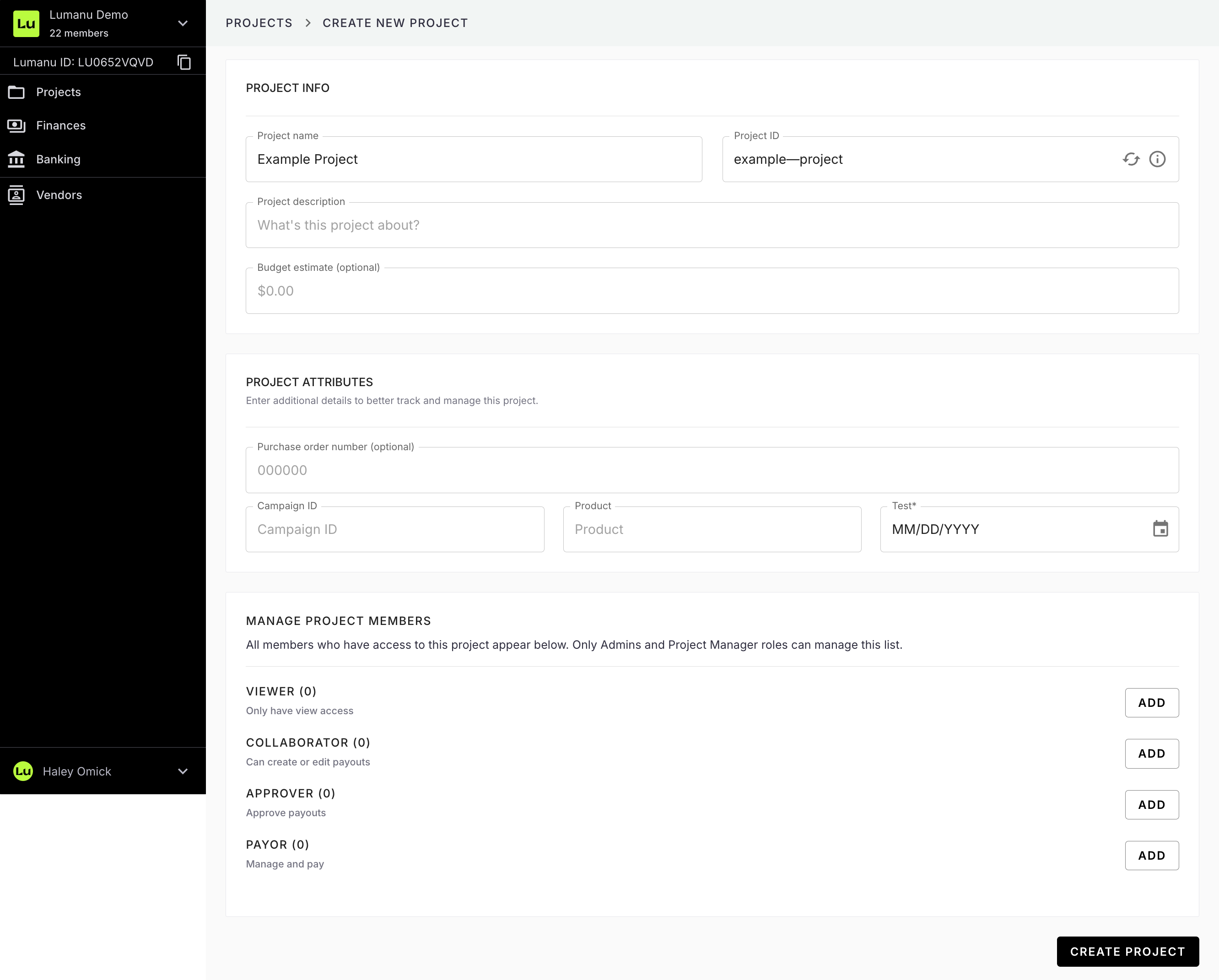Go back via the PROJECTS breadcrumb

[259, 23]
